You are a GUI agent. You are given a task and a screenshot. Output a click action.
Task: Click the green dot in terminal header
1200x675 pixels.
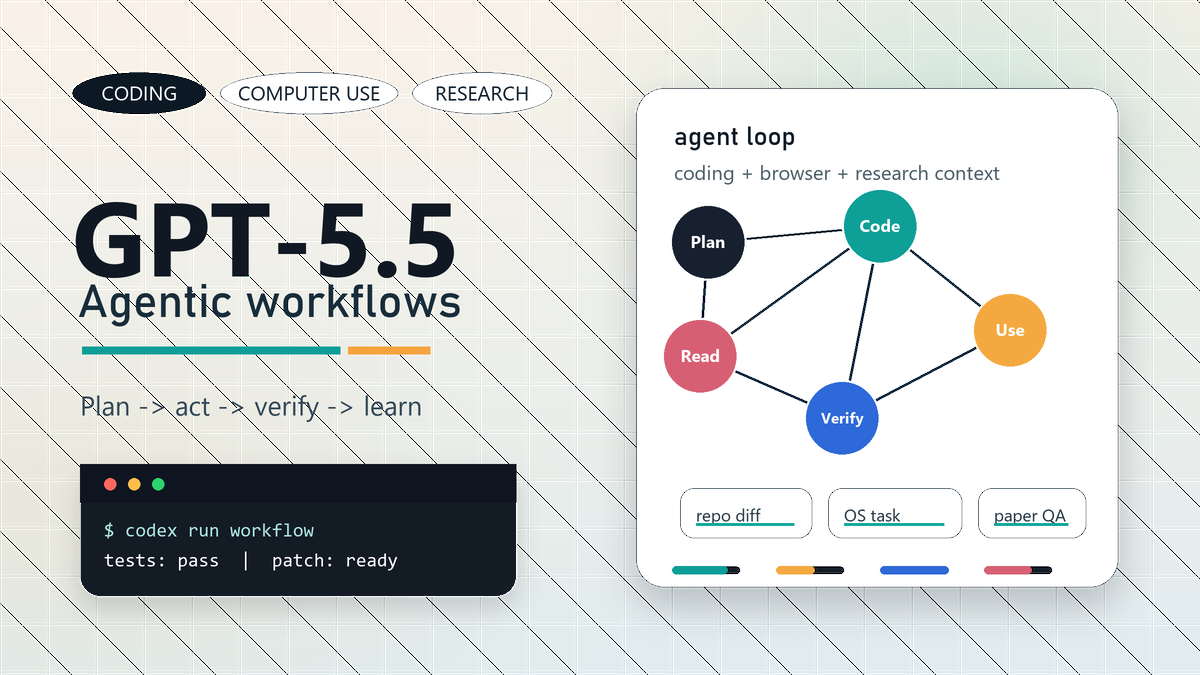158,485
